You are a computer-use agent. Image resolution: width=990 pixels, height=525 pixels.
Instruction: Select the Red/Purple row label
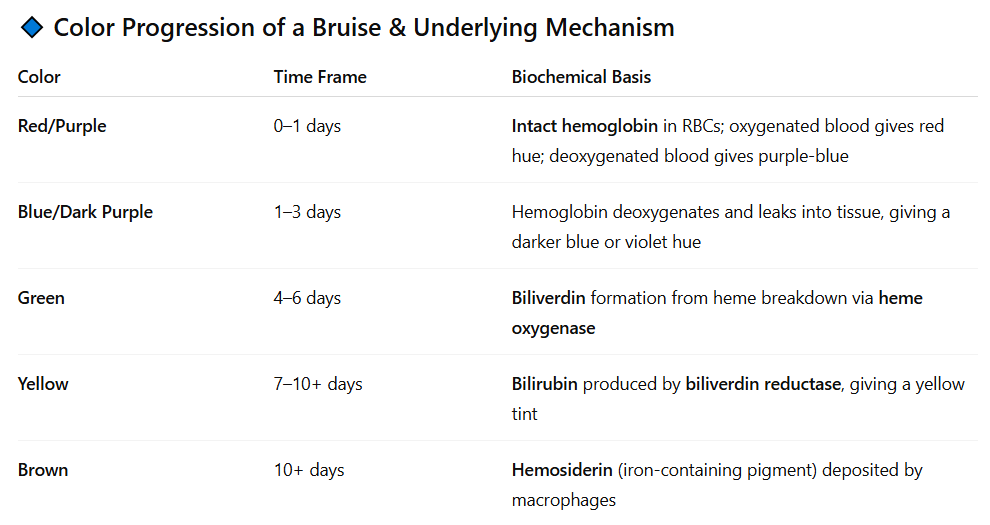[x=62, y=126]
